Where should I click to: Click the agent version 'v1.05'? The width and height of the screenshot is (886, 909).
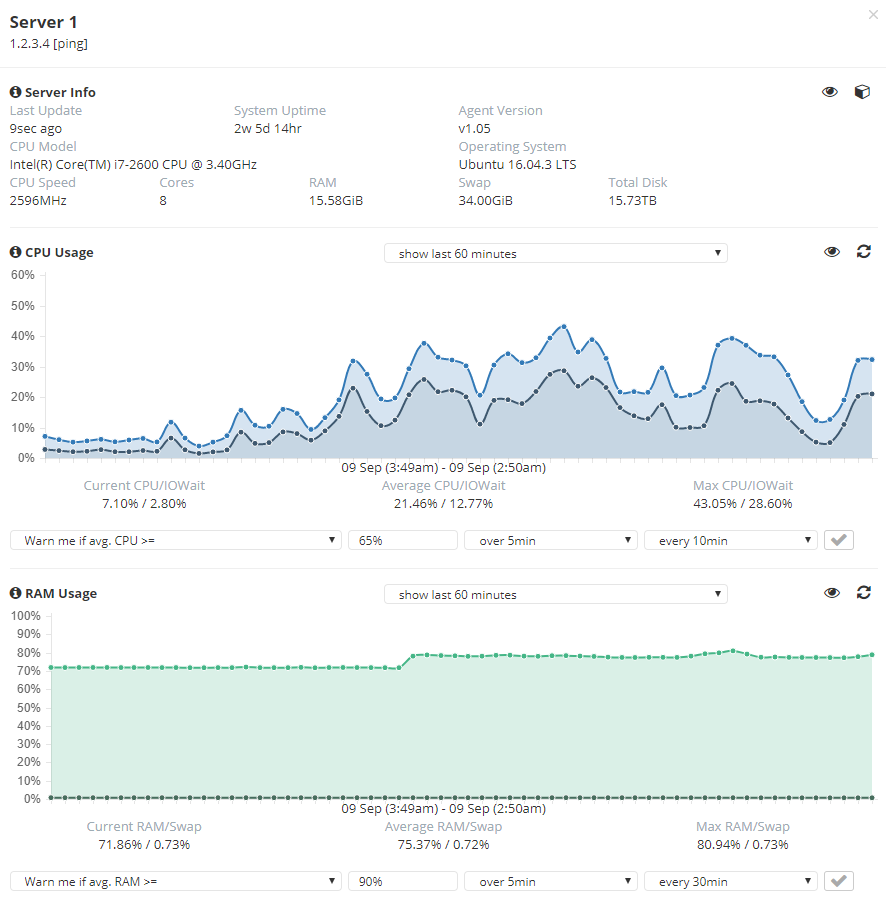474,129
